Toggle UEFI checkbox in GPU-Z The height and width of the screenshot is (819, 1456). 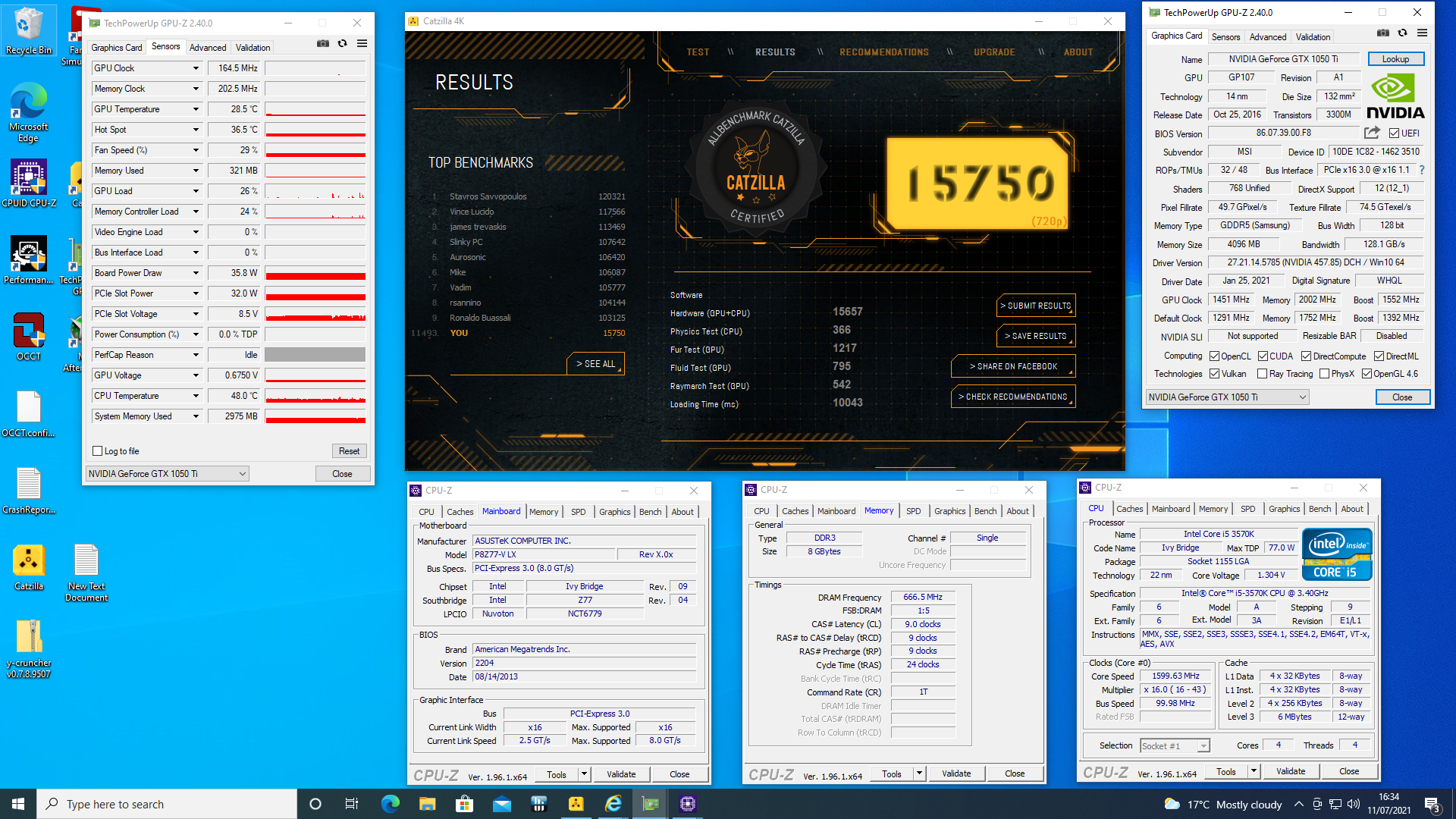point(1394,133)
